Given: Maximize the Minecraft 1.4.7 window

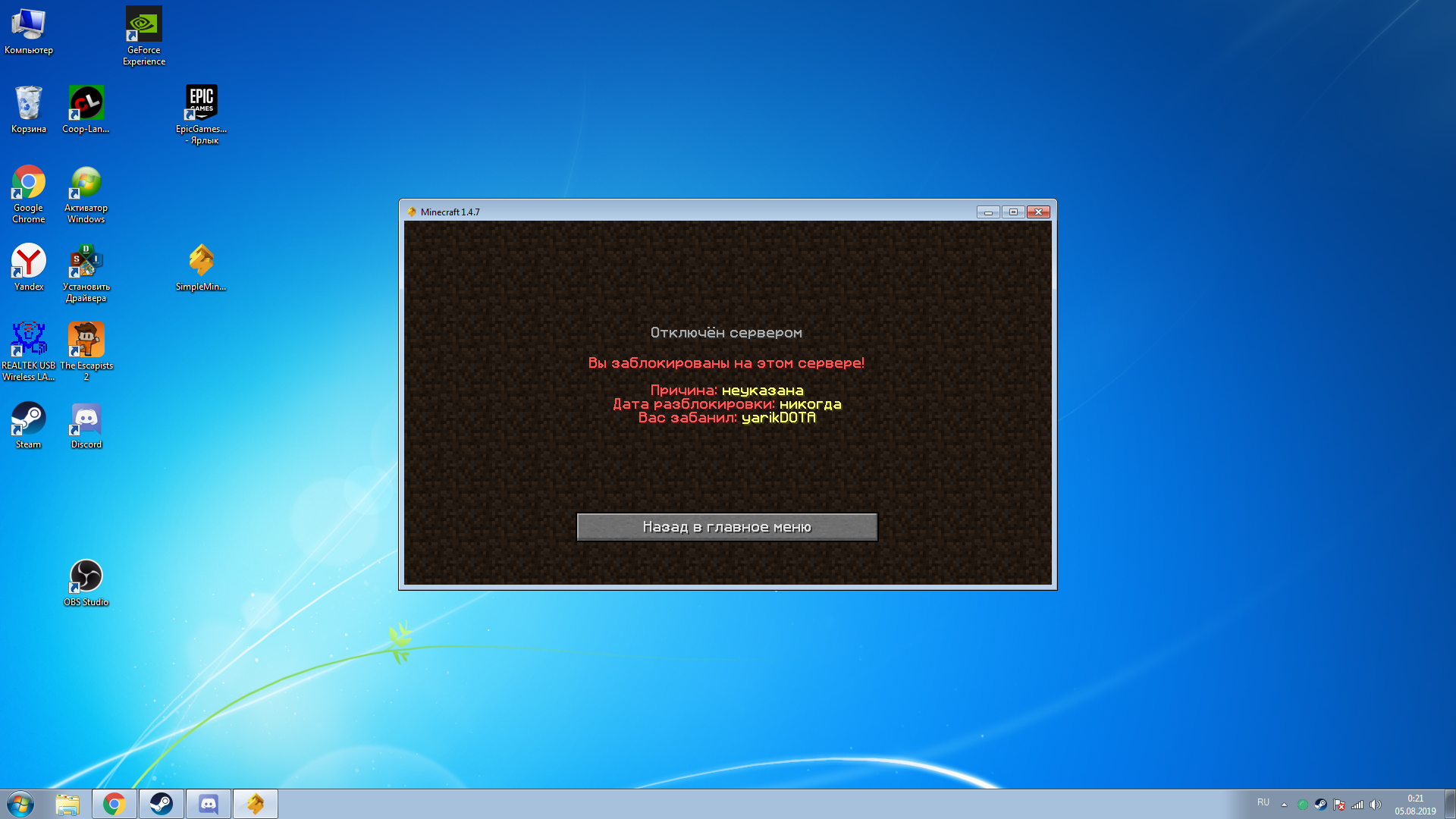Looking at the screenshot, I should pyautogui.click(x=1013, y=212).
